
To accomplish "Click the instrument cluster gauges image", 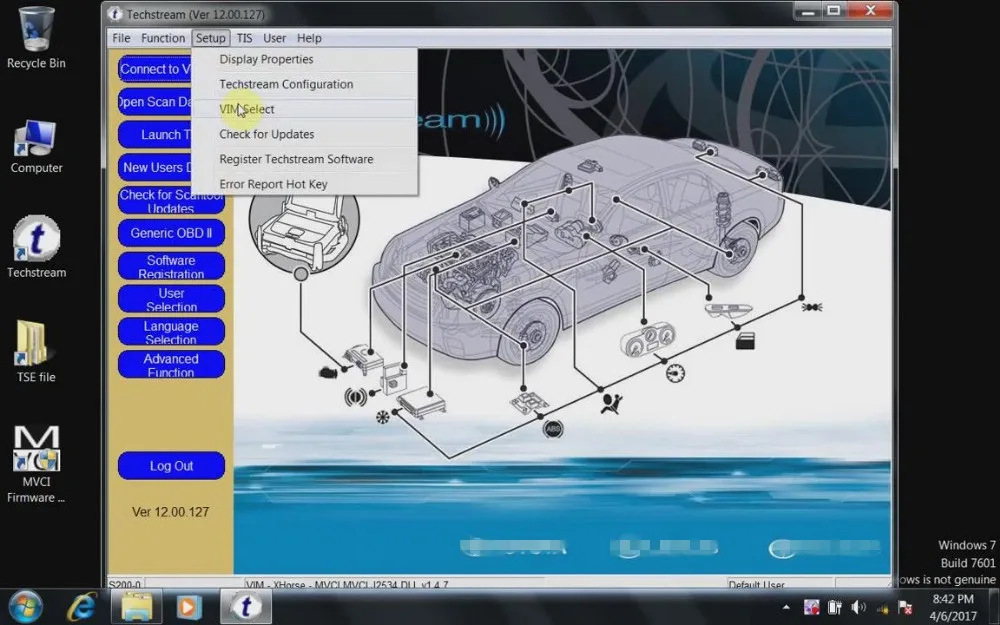I will tap(648, 341).
